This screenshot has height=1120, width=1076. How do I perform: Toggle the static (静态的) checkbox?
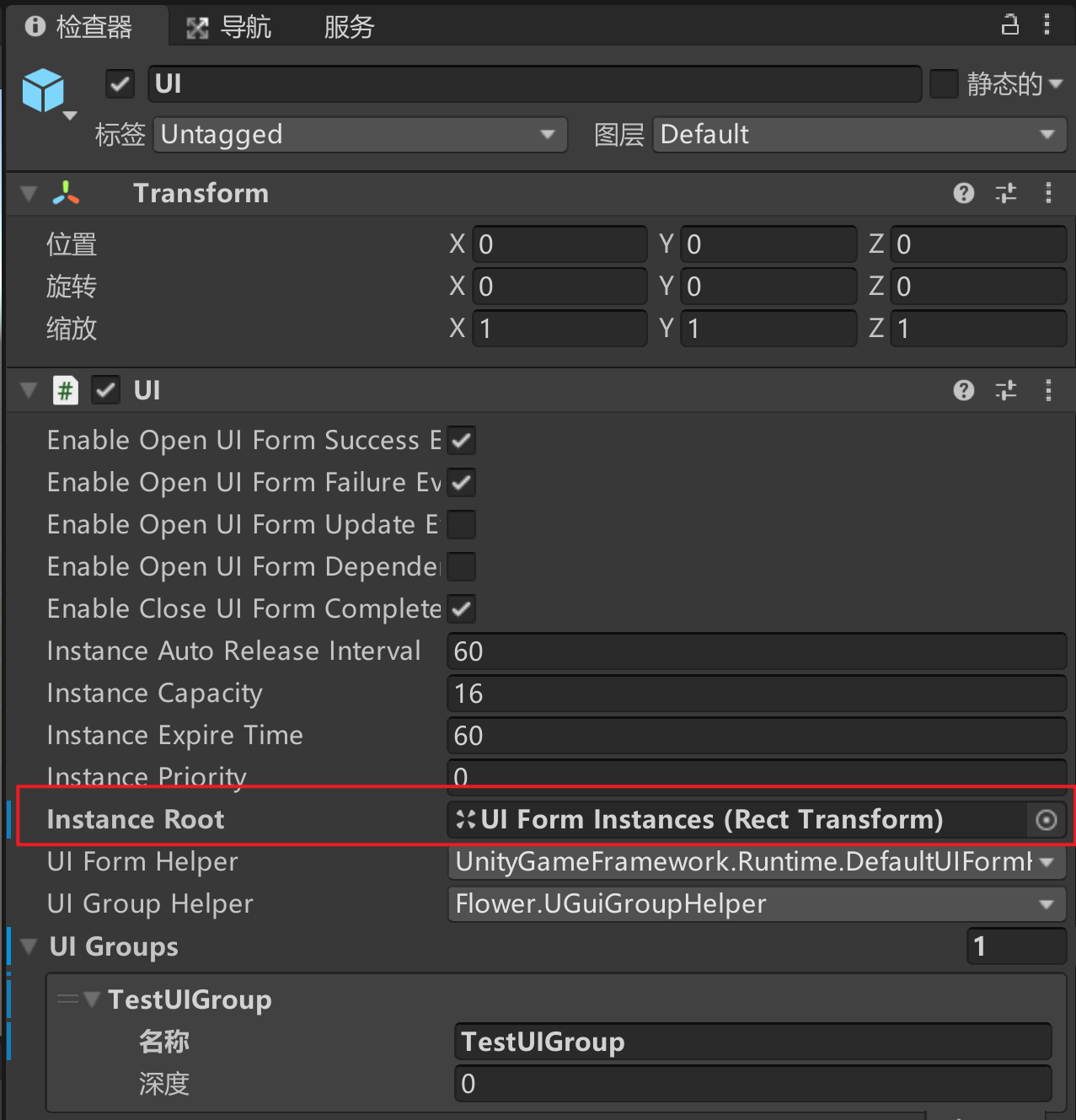944,83
